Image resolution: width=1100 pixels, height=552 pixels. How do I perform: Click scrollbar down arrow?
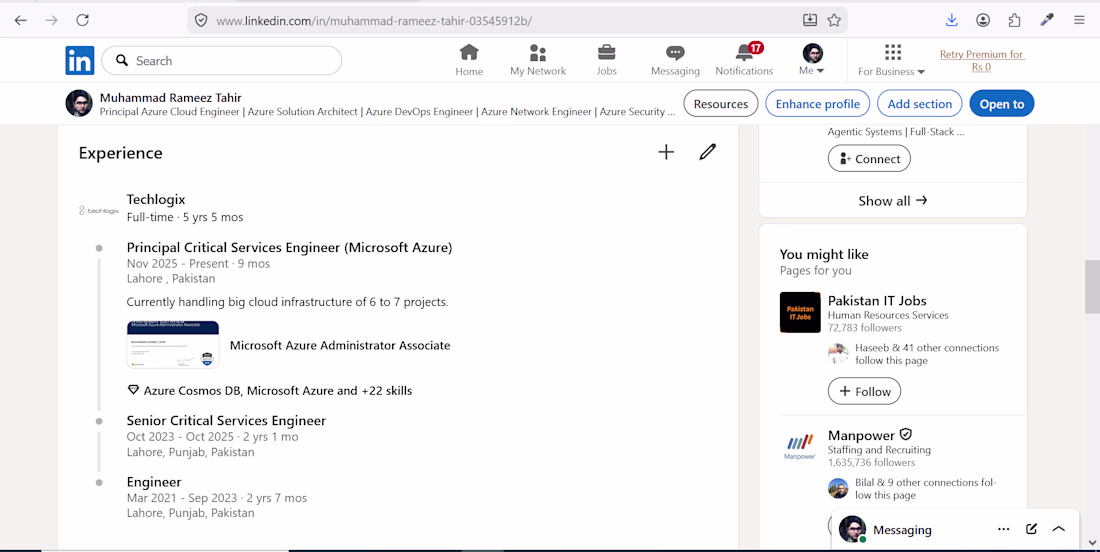[1092, 542]
